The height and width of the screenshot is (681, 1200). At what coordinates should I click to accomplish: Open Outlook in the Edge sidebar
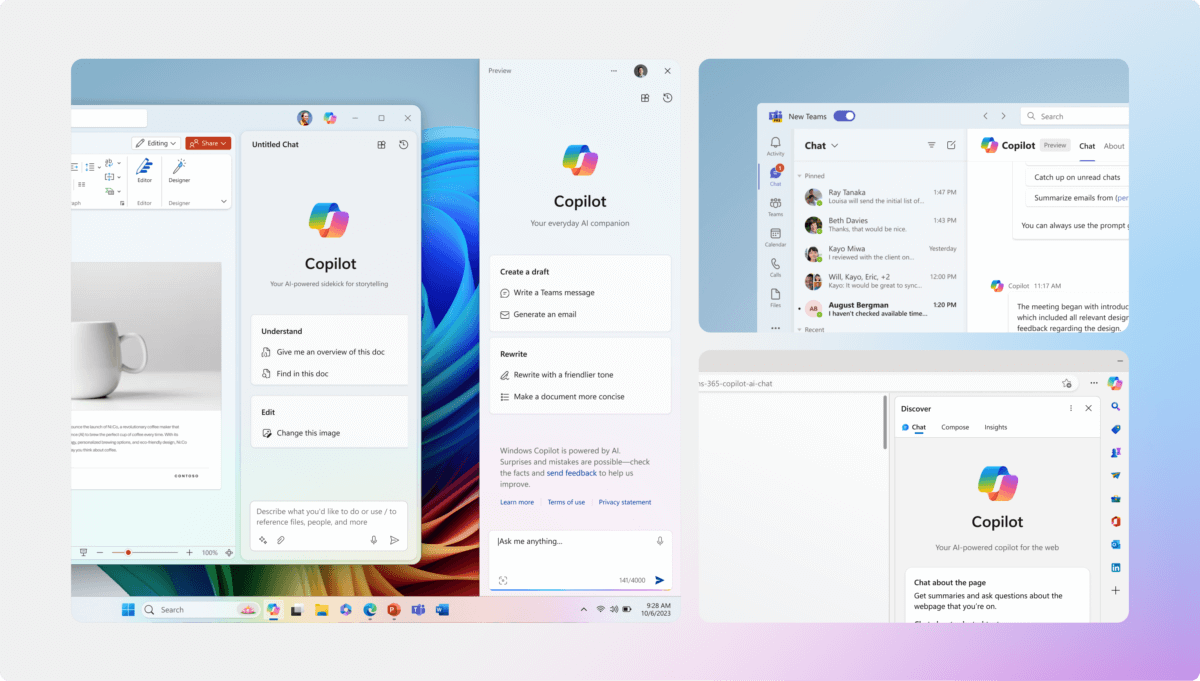point(1116,544)
